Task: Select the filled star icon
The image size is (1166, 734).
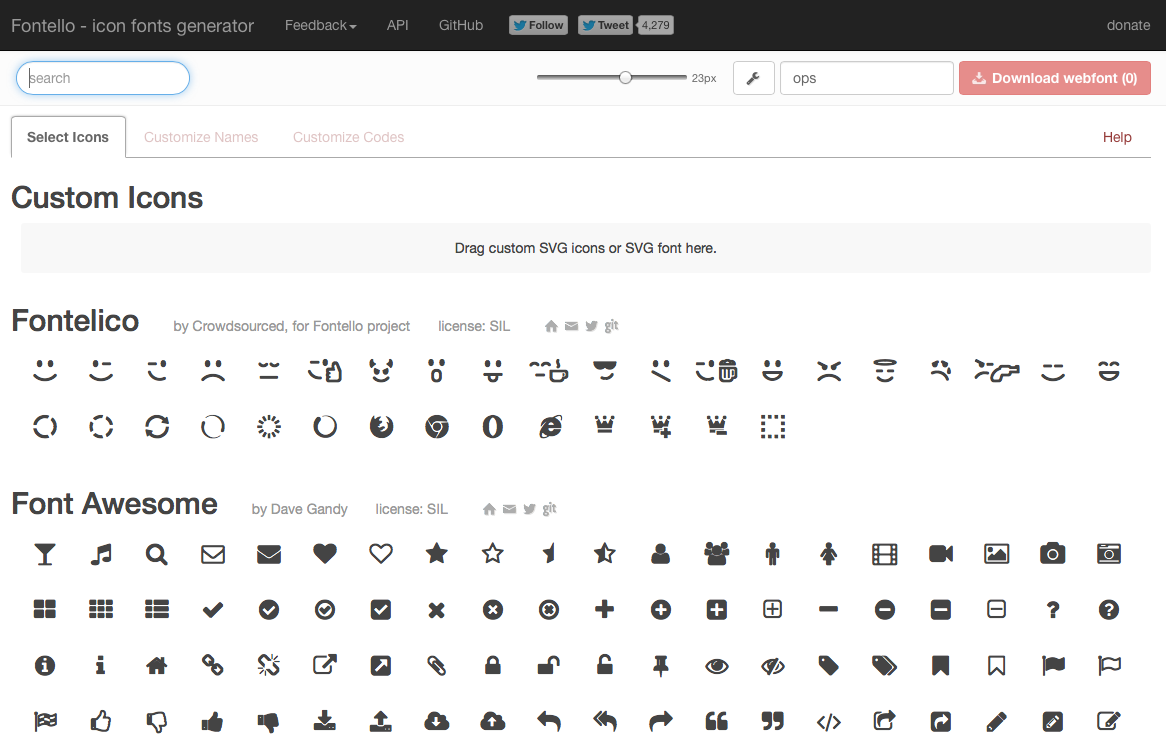Action: pos(437,553)
